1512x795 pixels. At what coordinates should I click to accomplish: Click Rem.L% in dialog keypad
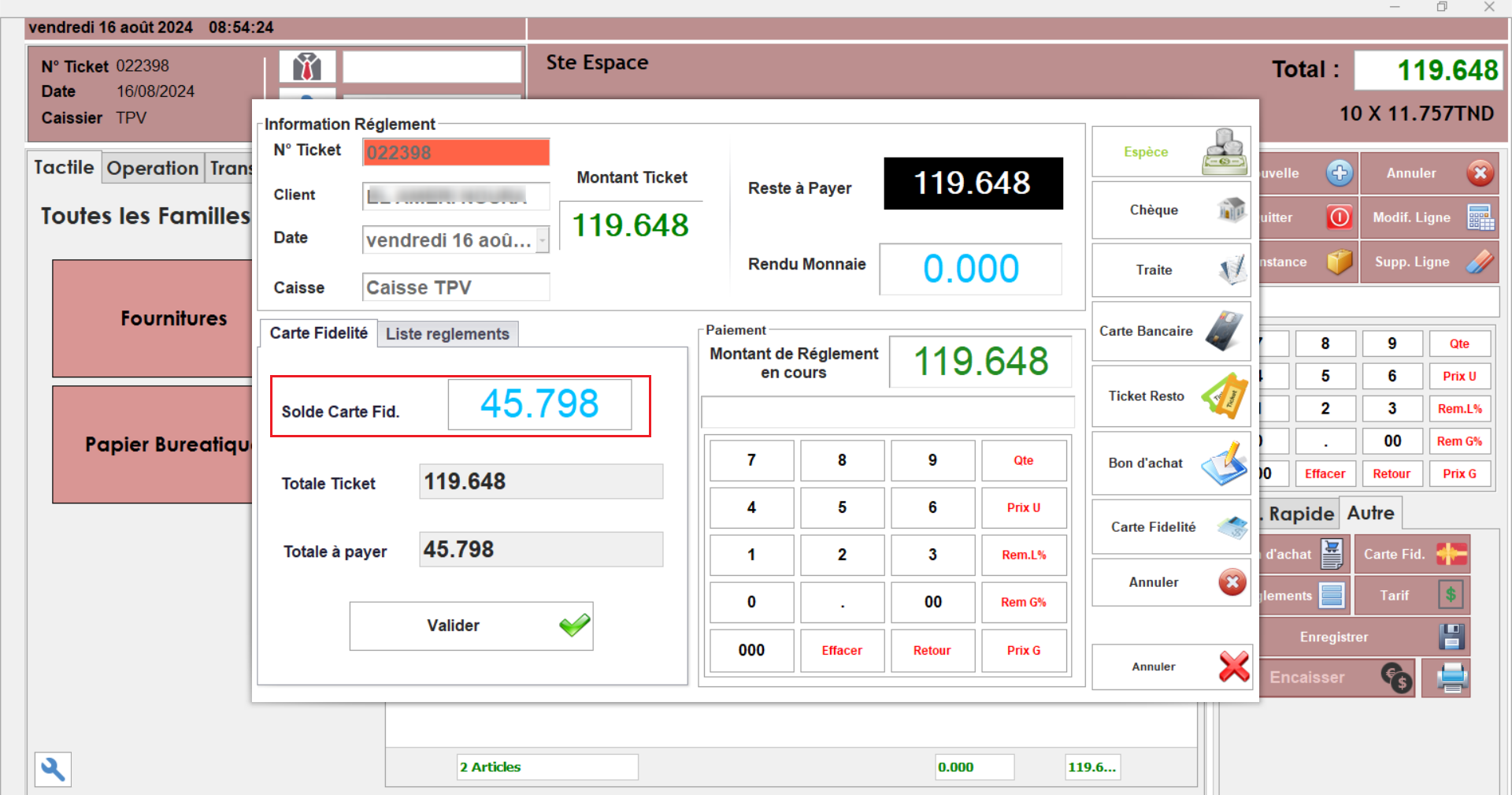(x=1024, y=555)
